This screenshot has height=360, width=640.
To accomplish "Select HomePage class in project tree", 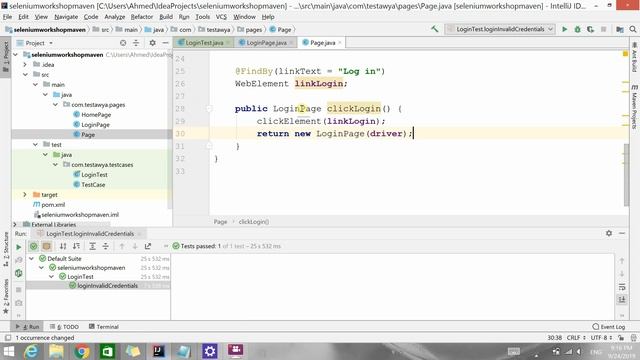I will point(96,115).
